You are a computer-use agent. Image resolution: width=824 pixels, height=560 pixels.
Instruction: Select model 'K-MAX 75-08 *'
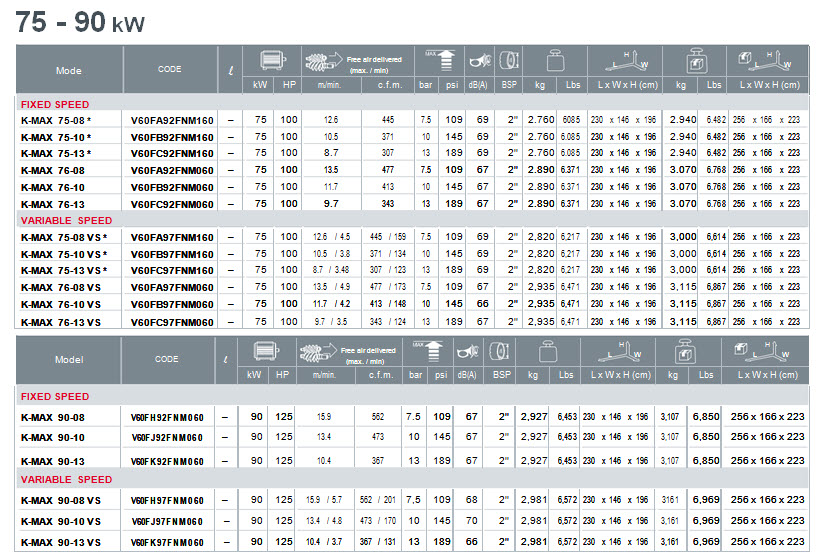click(56, 120)
